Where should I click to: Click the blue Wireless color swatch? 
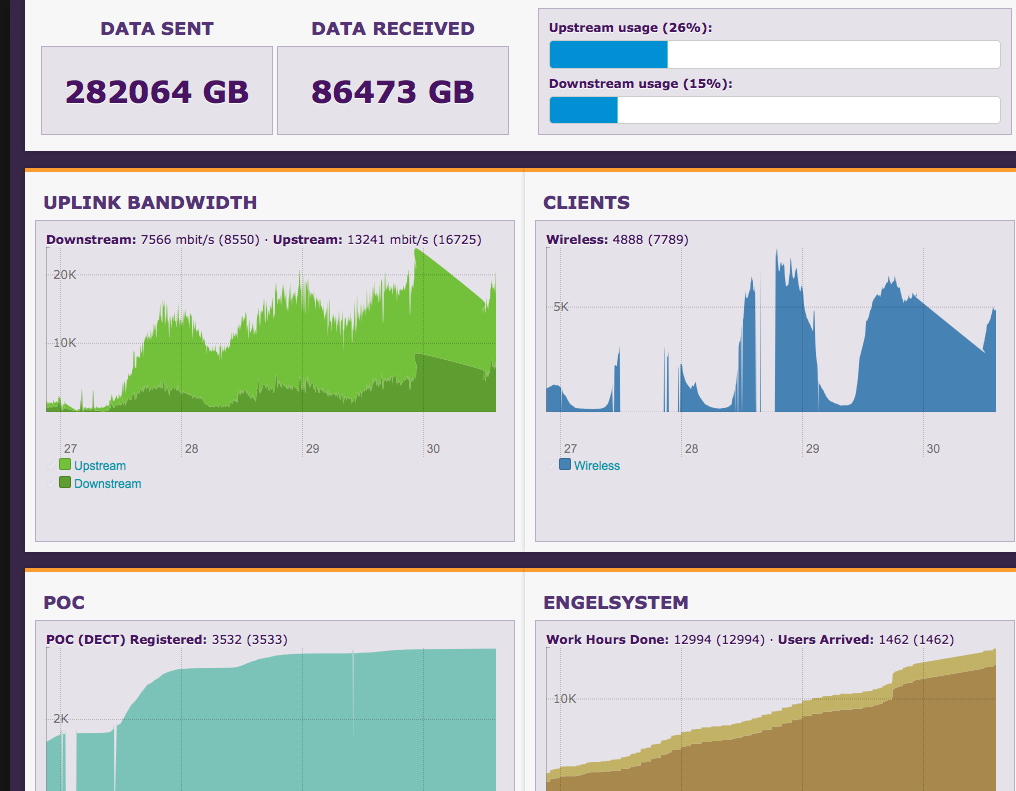565,464
